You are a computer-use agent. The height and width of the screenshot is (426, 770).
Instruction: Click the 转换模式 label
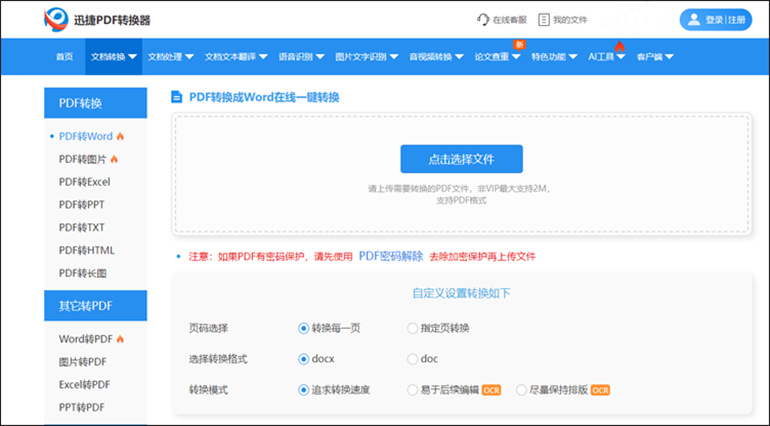[208, 390]
